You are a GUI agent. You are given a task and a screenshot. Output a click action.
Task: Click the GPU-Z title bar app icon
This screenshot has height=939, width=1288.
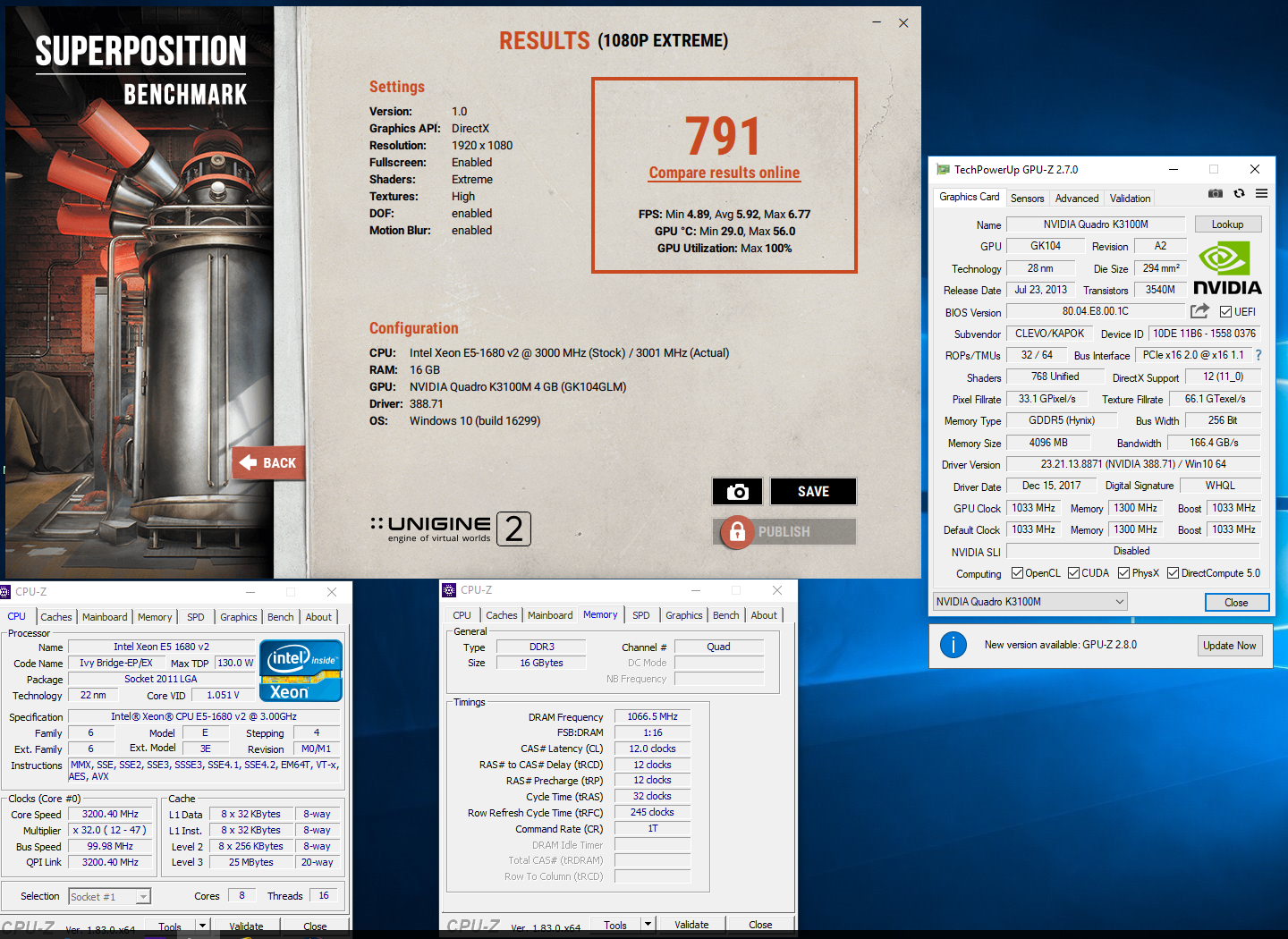(x=943, y=169)
